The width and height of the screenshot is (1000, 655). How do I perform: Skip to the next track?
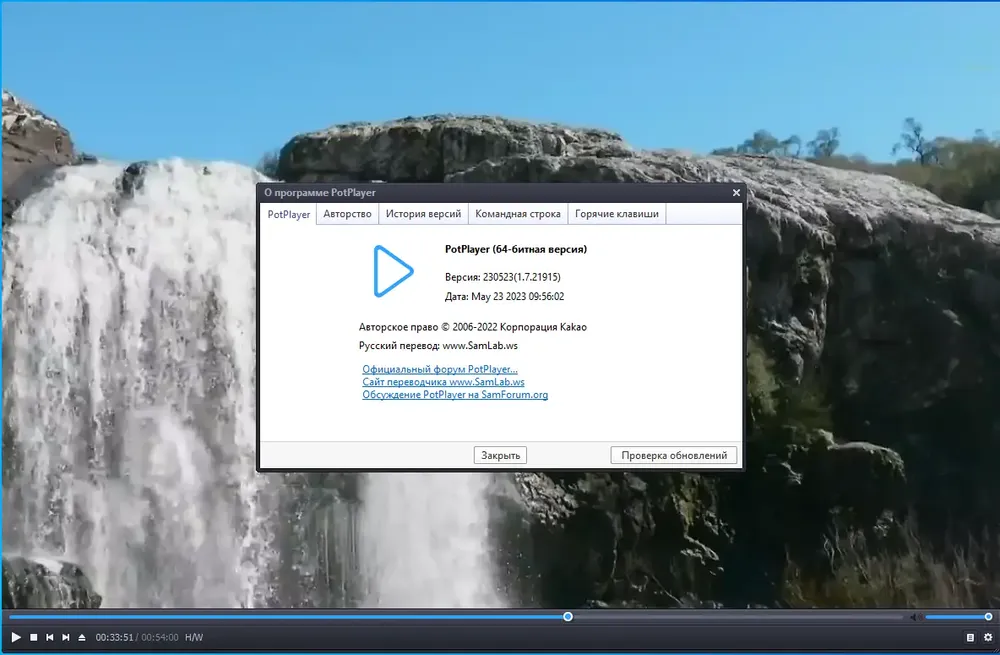click(x=66, y=637)
